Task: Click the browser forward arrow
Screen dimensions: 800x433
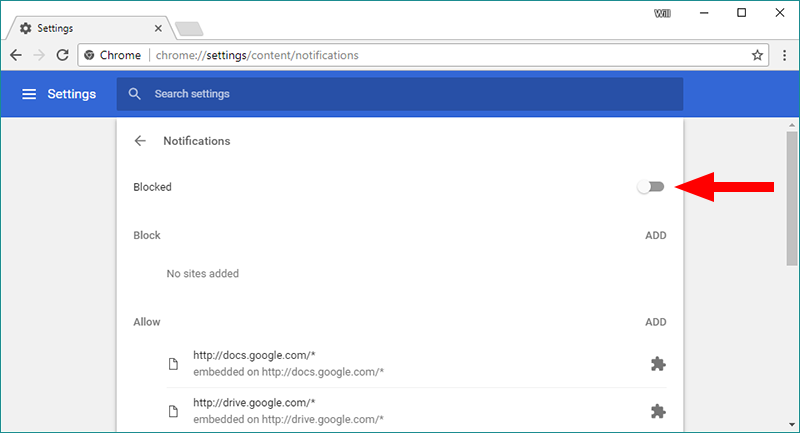Action: pos(39,55)
